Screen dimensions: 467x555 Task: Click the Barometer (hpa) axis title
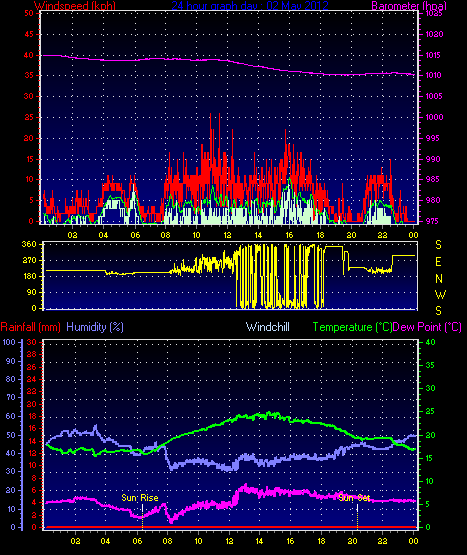point(409,6)
